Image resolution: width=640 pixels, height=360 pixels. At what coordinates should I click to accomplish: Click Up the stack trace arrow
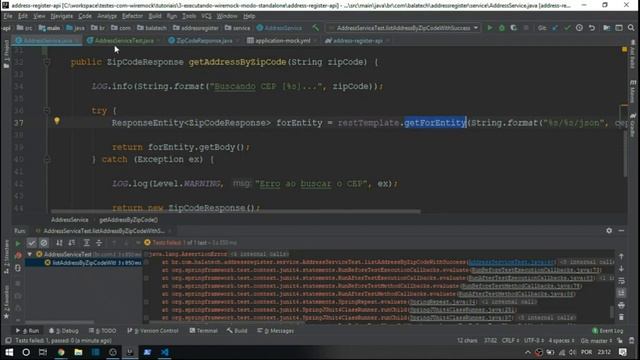pyautogui.click(x=621, y=256)
